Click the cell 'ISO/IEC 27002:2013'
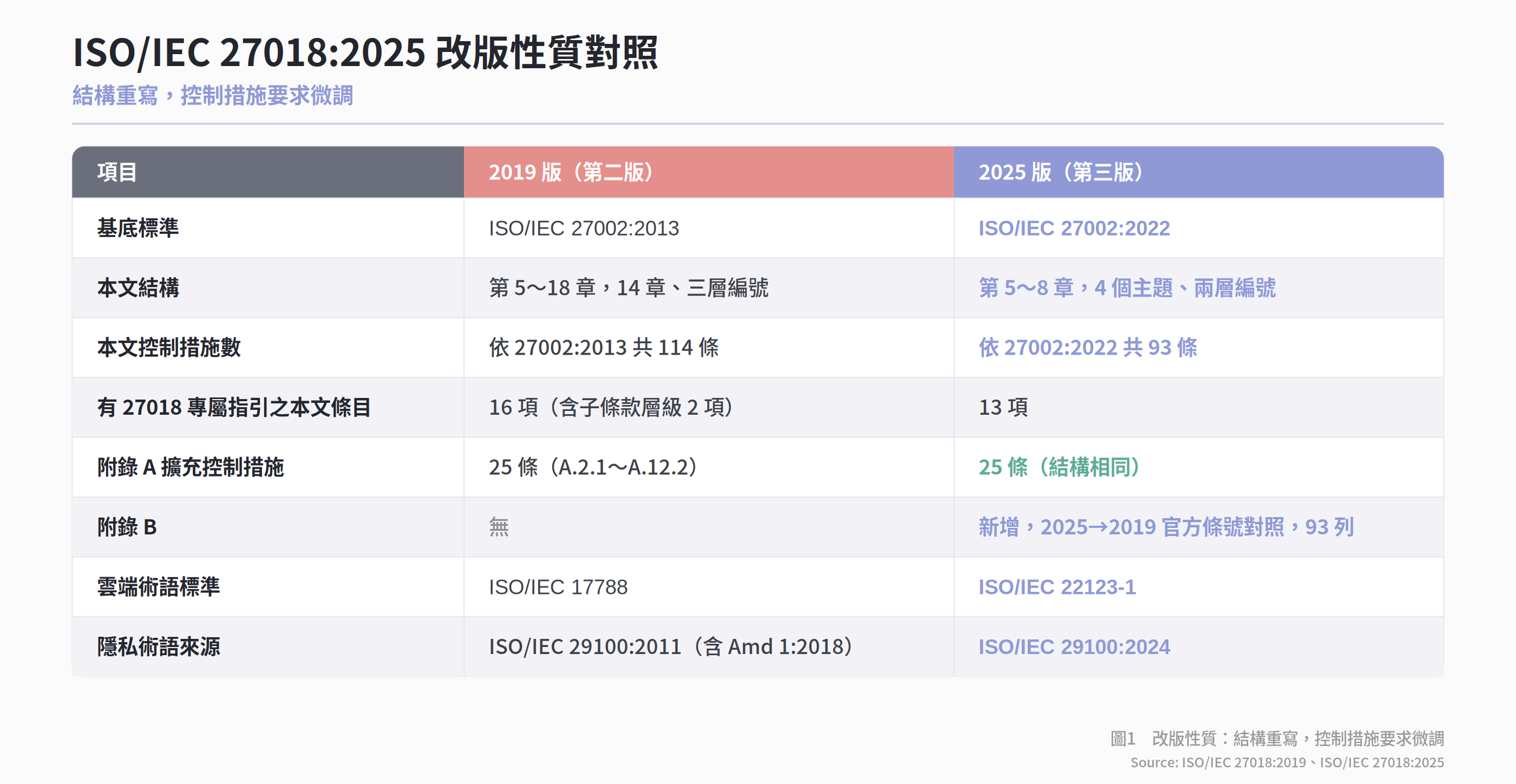 (x=584, y=228)
